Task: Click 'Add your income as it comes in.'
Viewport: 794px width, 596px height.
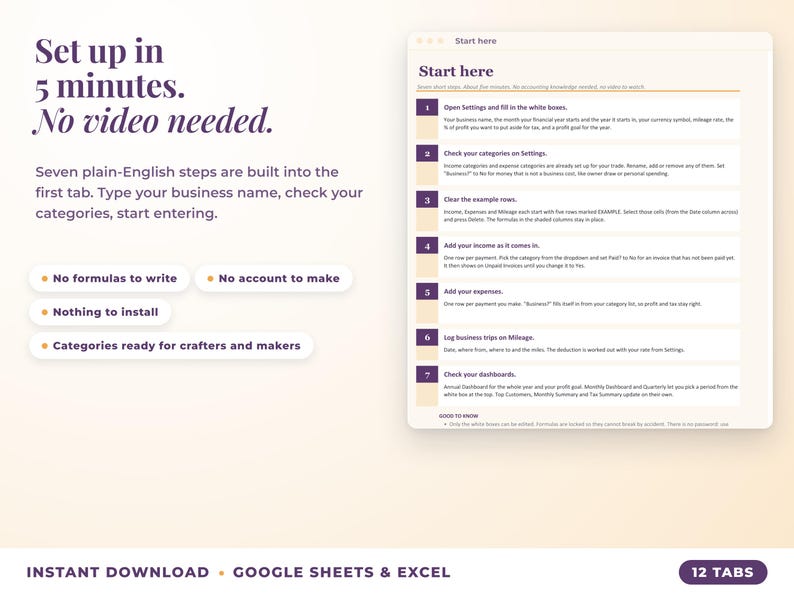Action: pos(491,246)
